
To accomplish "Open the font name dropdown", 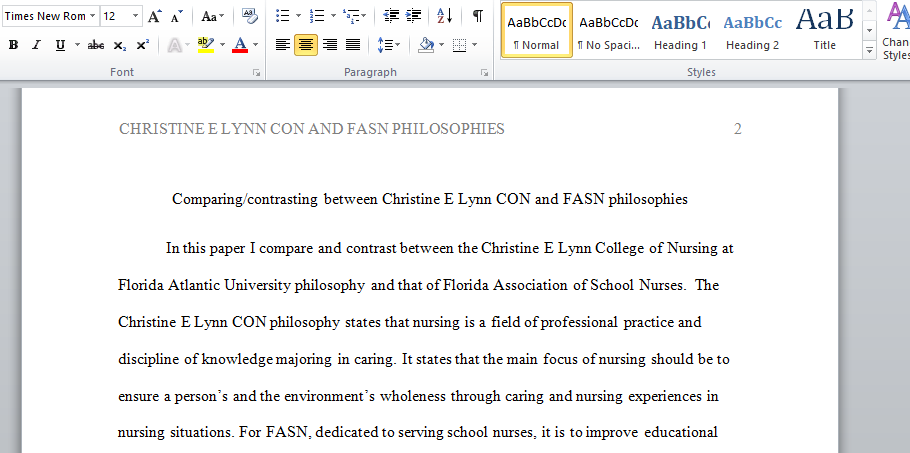I will pyautogui.click(x=93, y=16).
